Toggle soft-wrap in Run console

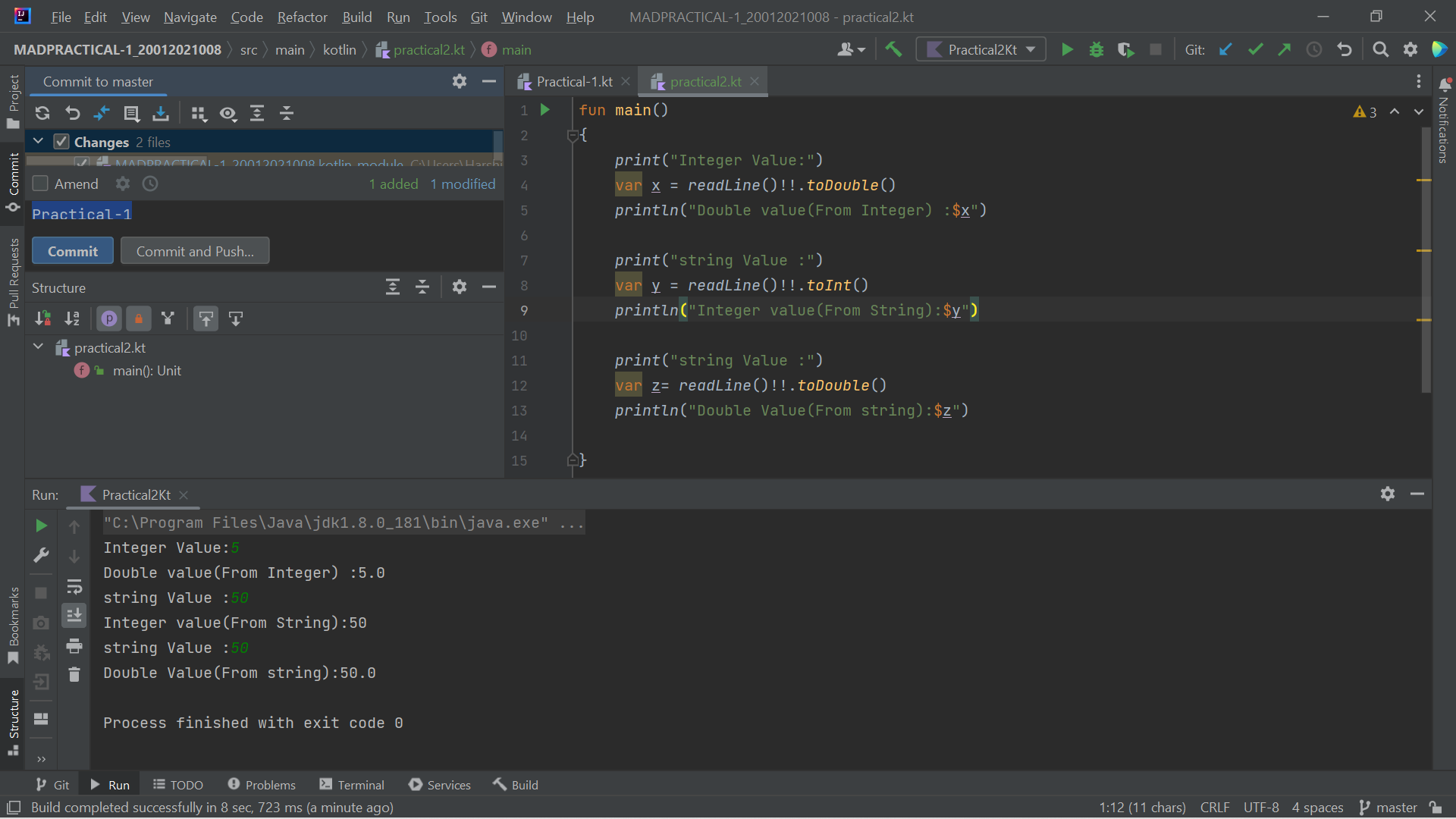tap(74, 586)
